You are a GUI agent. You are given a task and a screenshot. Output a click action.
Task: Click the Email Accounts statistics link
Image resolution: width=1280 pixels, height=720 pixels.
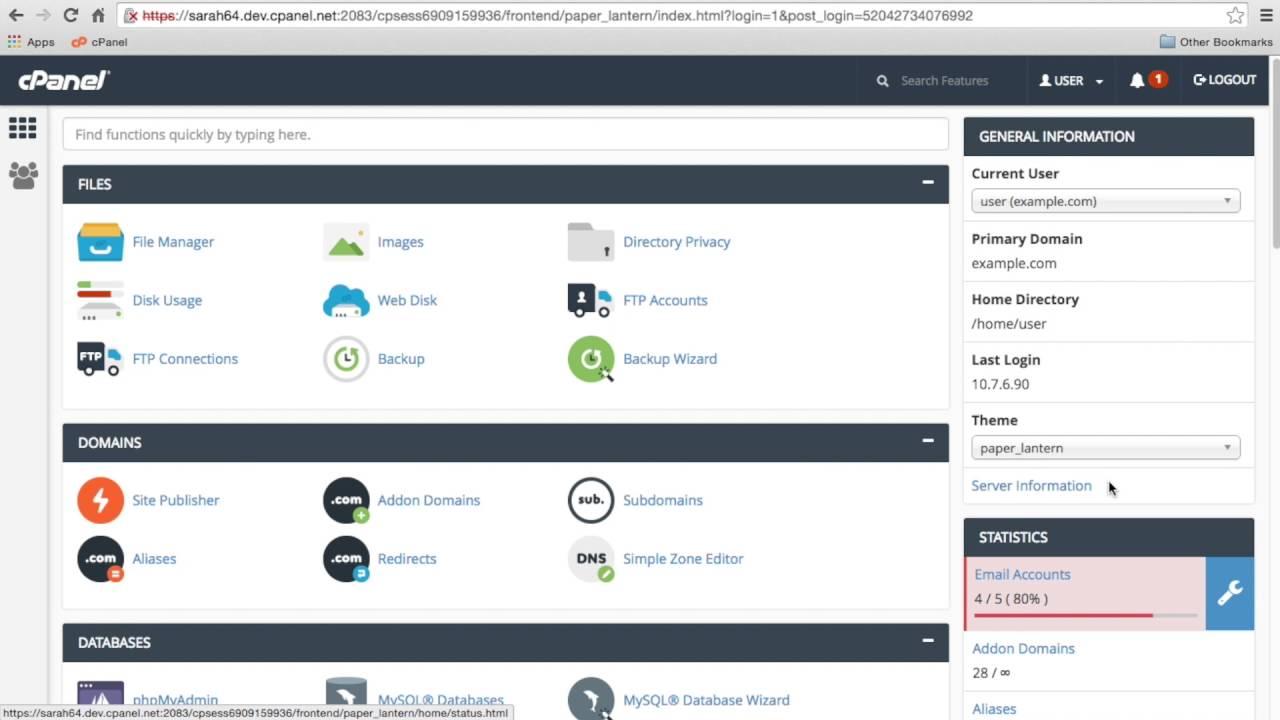[x=1022, y=575]
